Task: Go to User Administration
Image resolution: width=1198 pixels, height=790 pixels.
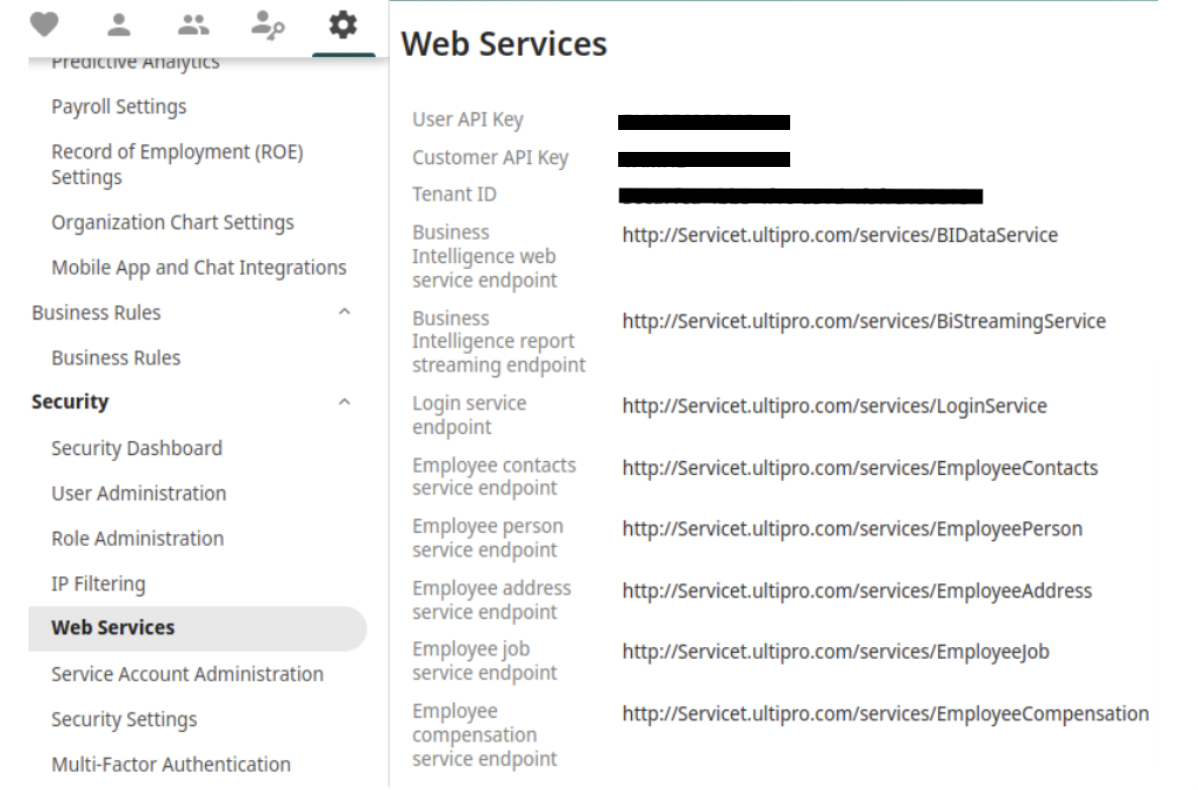Action: click(x=139, y=494)
